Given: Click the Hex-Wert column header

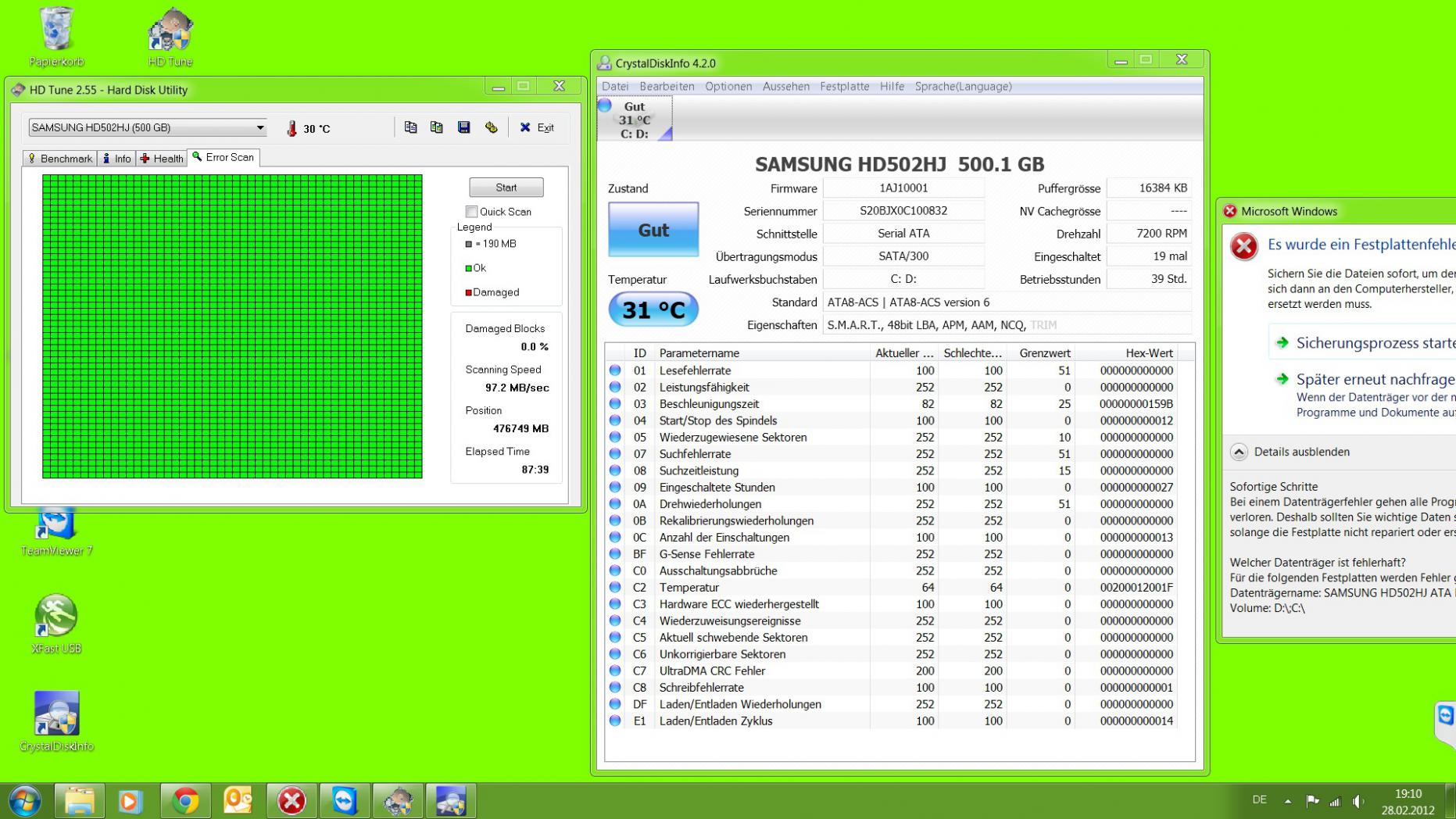Looking at the screenshot, I should pyautogui.click(x=1125, y=353).
